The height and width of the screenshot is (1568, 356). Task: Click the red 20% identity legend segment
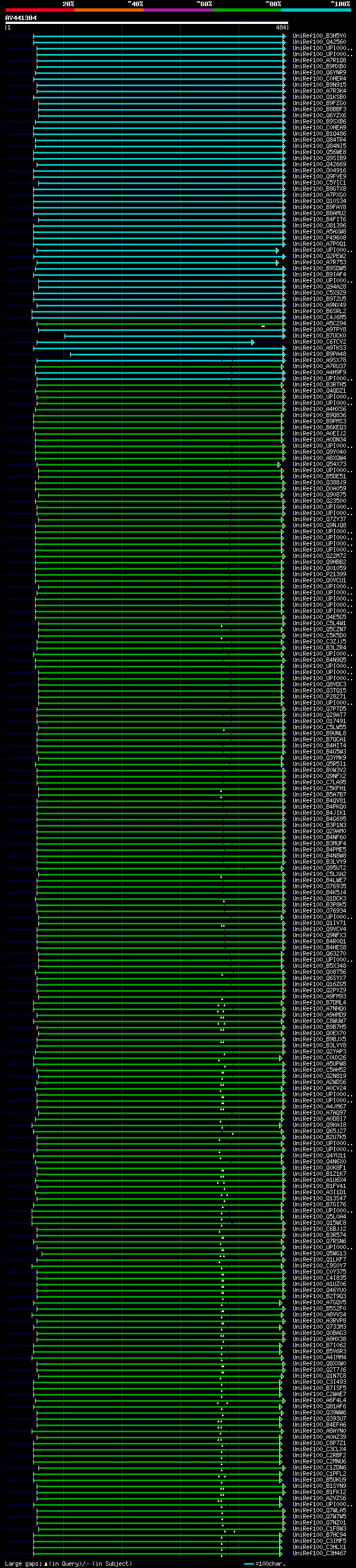click(39, 10)
